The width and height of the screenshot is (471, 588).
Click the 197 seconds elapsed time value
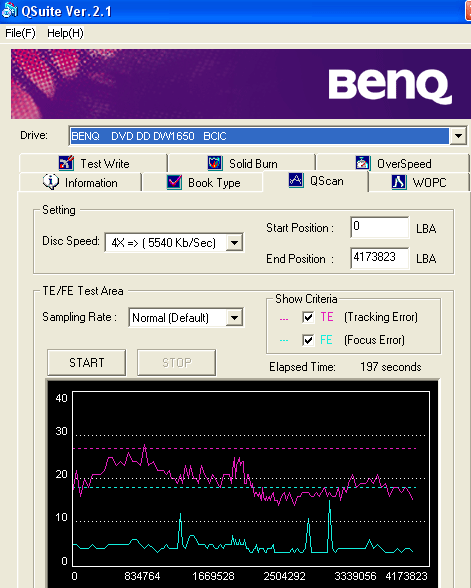[391, 367]
